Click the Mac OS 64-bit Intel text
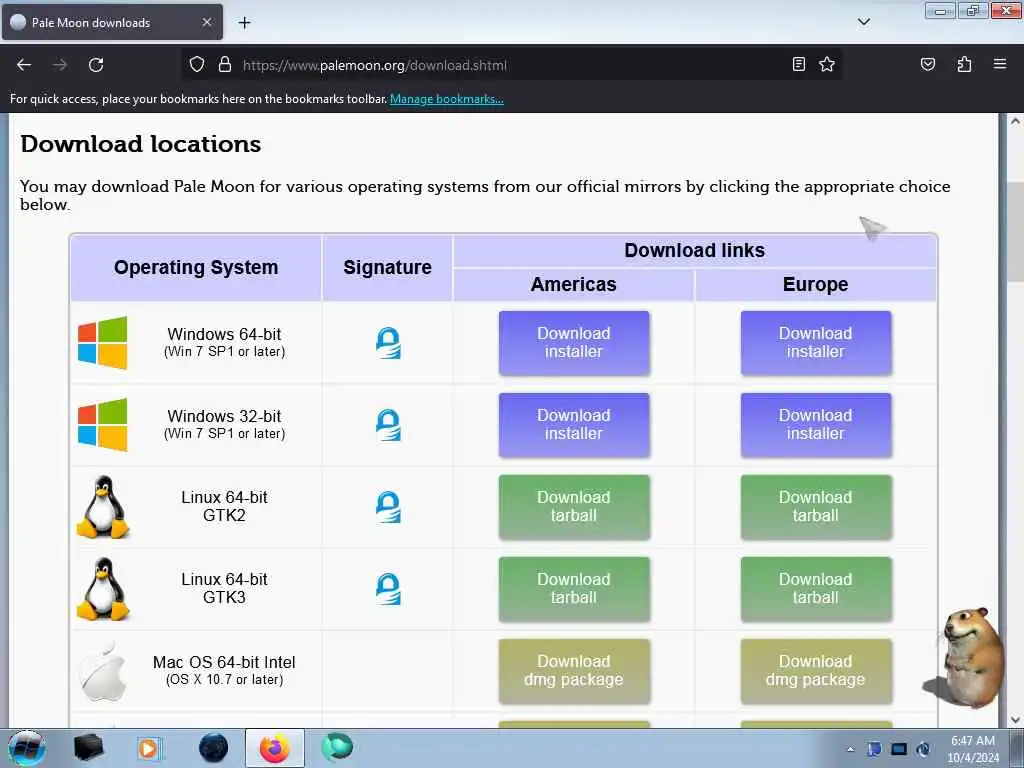Viewport: 1024px width, 768px height. click(224, 662)
